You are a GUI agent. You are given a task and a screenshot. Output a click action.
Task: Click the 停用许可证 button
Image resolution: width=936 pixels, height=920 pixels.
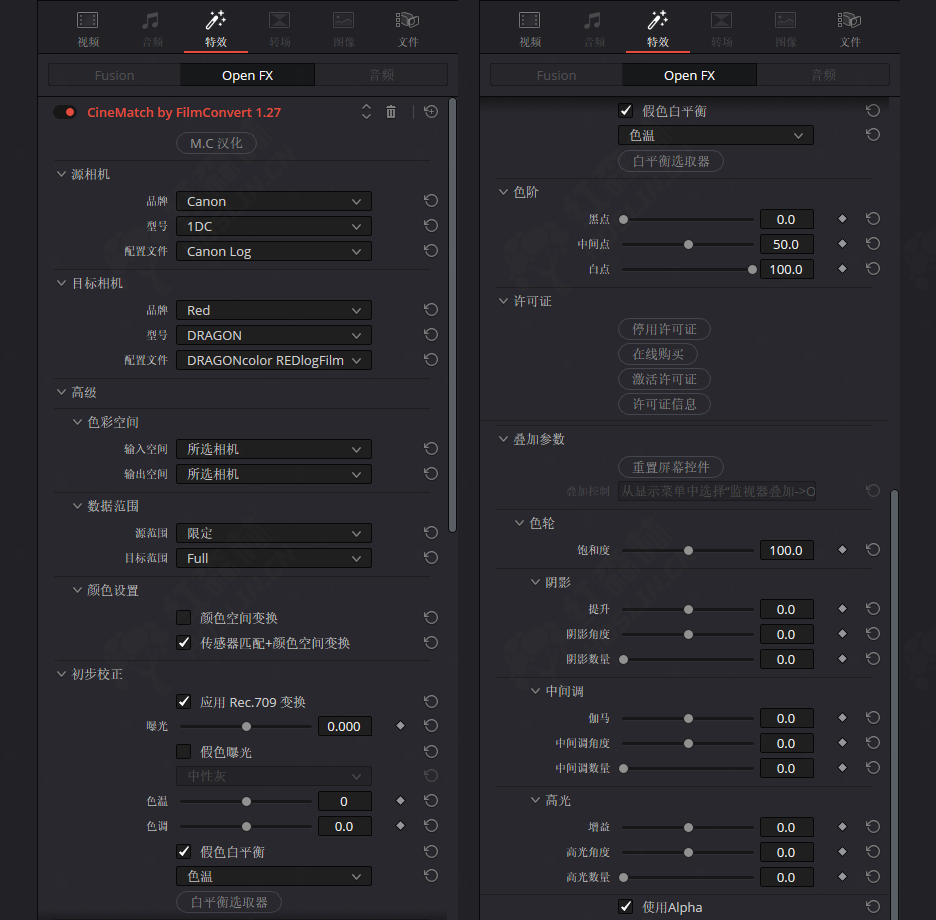[x=664, y=329]
